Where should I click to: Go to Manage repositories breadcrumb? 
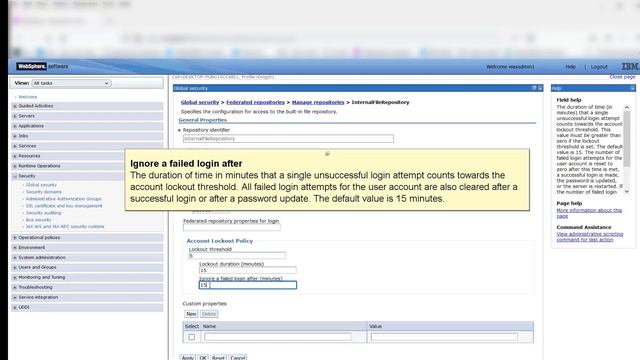point(318,102)
